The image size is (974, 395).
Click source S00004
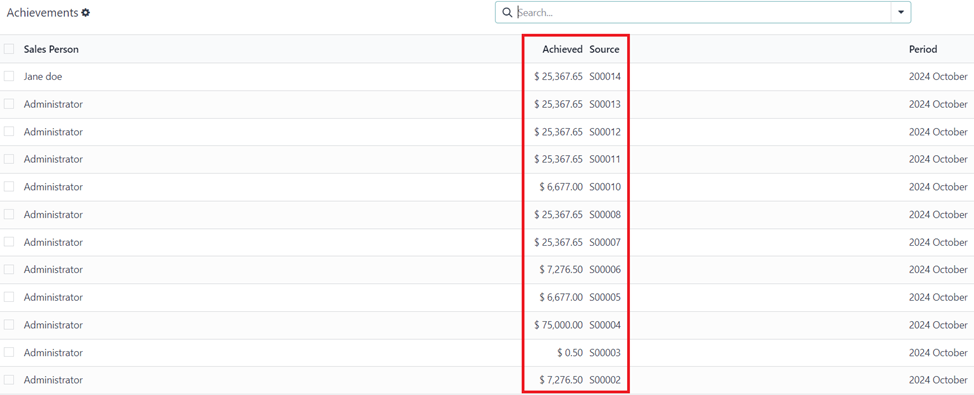(x=605, y=325)
